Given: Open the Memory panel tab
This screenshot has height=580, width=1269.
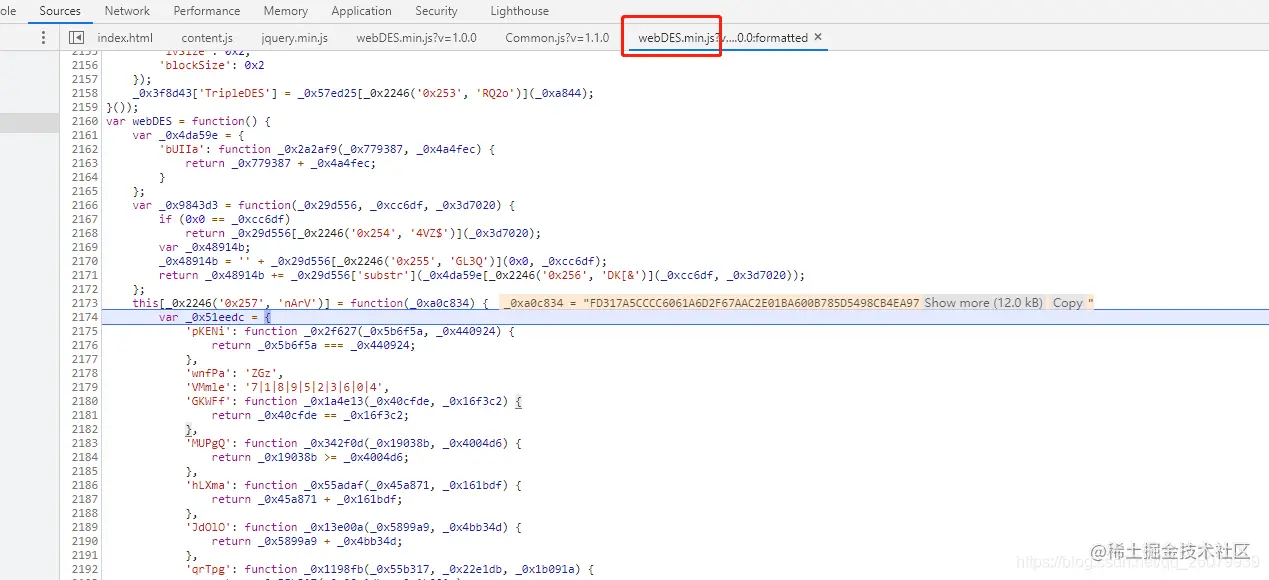Looking at the screenshot, I should click(x=286, y=11).
